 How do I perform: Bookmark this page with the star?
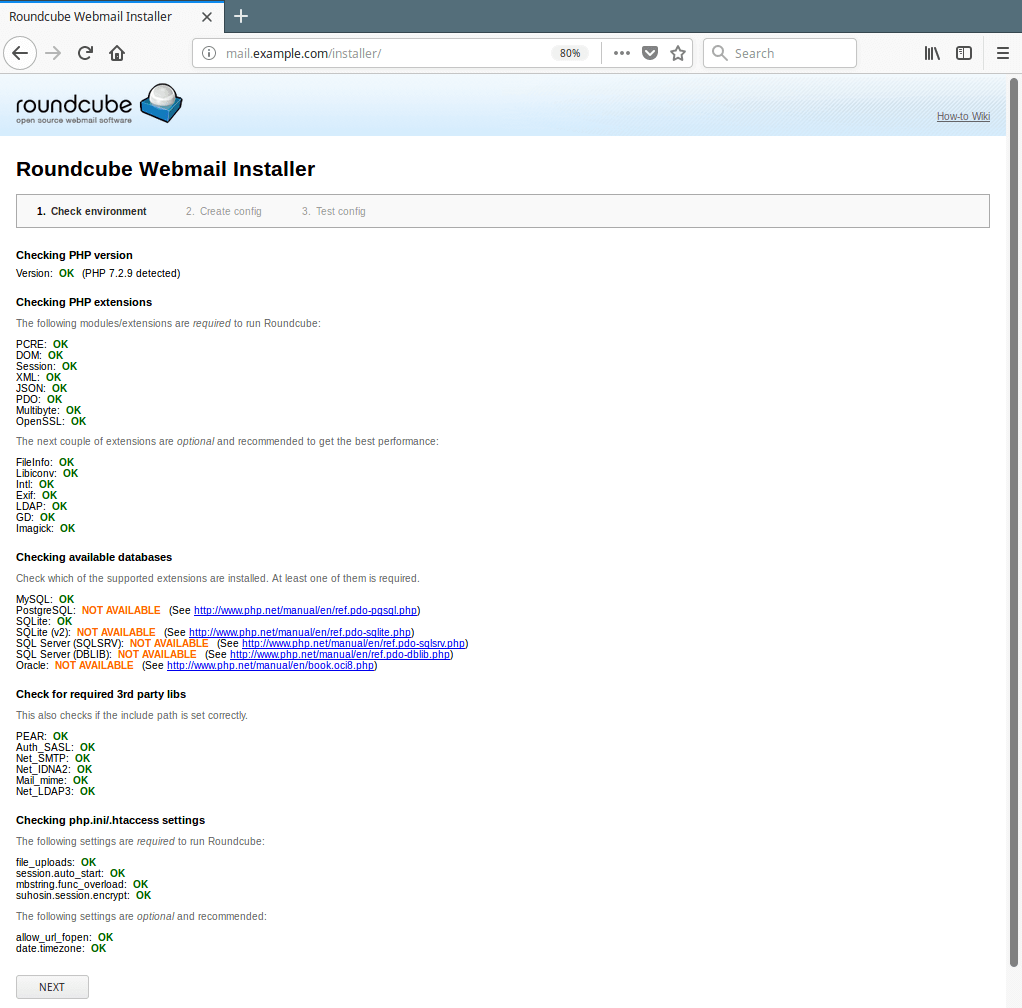(x=678, y=53)
